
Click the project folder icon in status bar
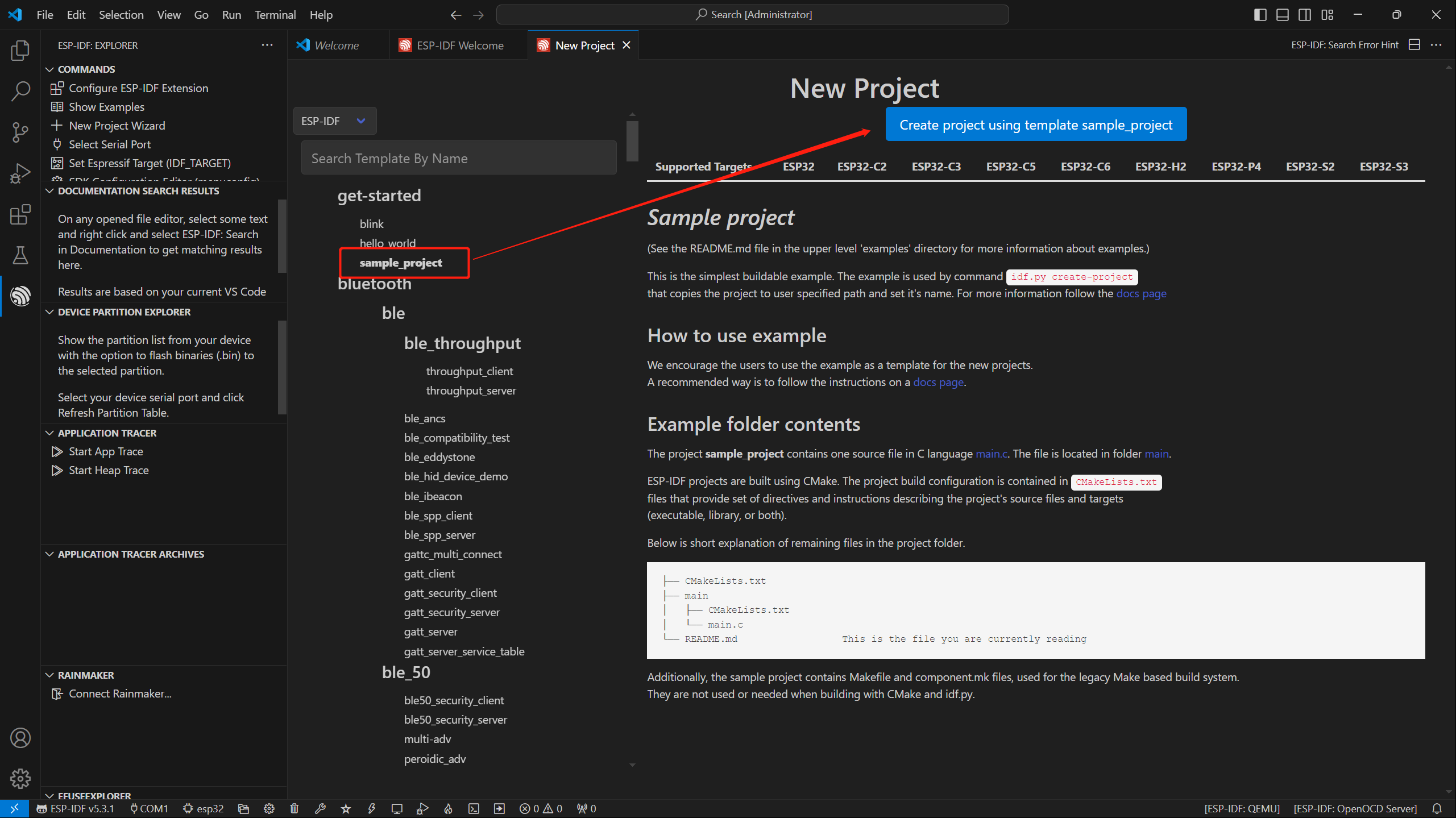[243, 808]
